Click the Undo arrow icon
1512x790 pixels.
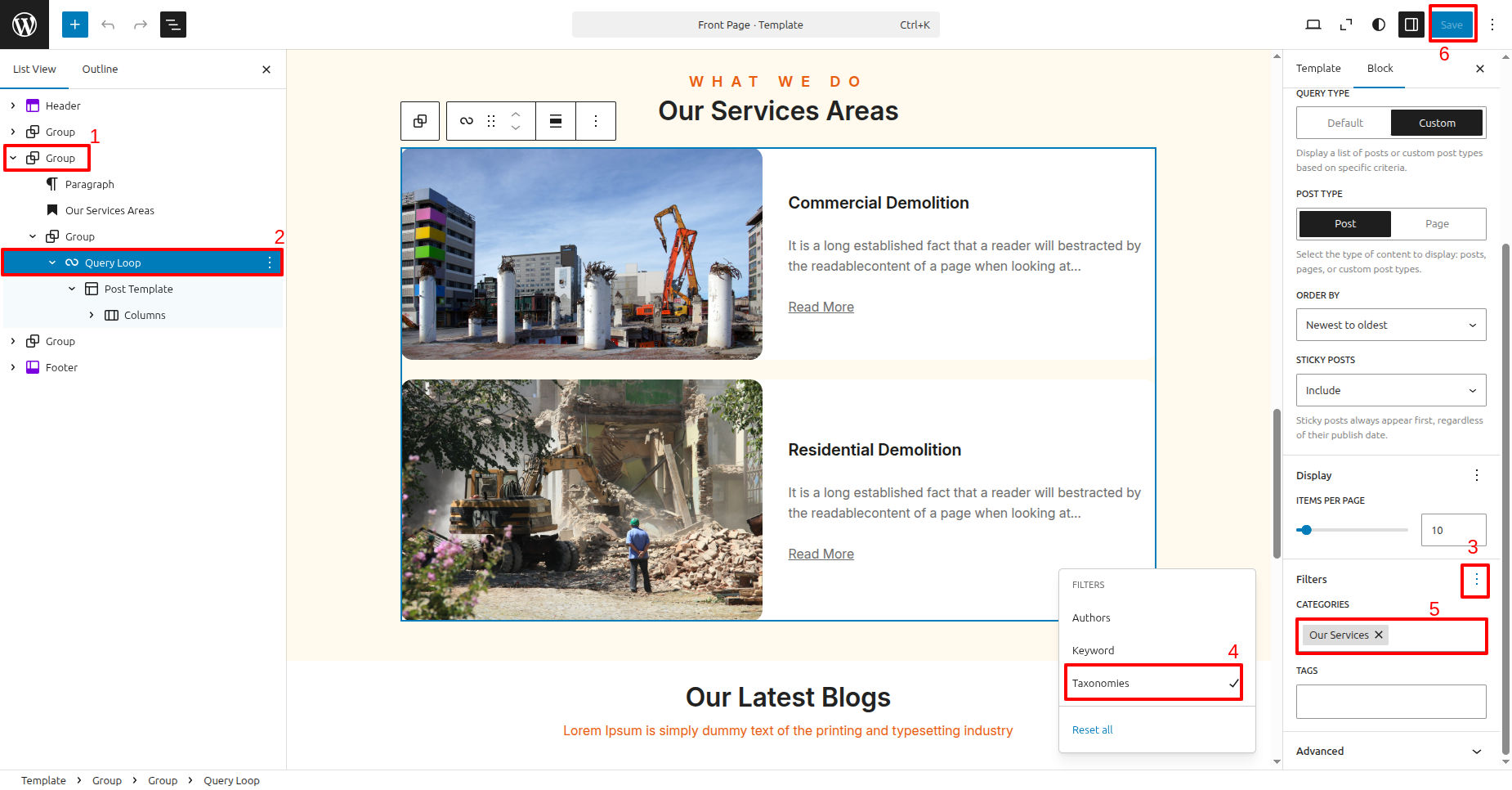click(x=108, y=25)
